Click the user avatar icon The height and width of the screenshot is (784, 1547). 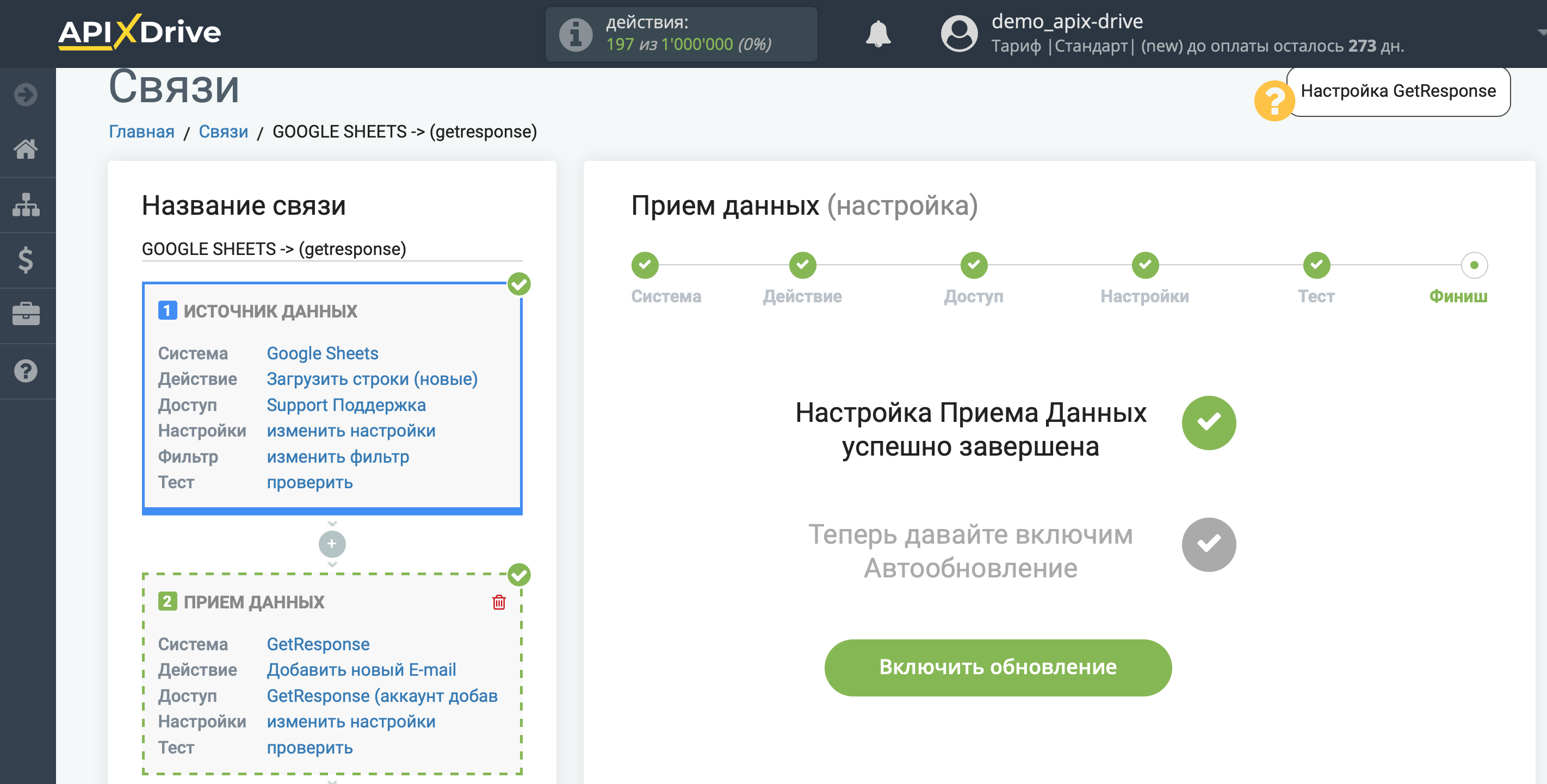(x=959, y=33)
